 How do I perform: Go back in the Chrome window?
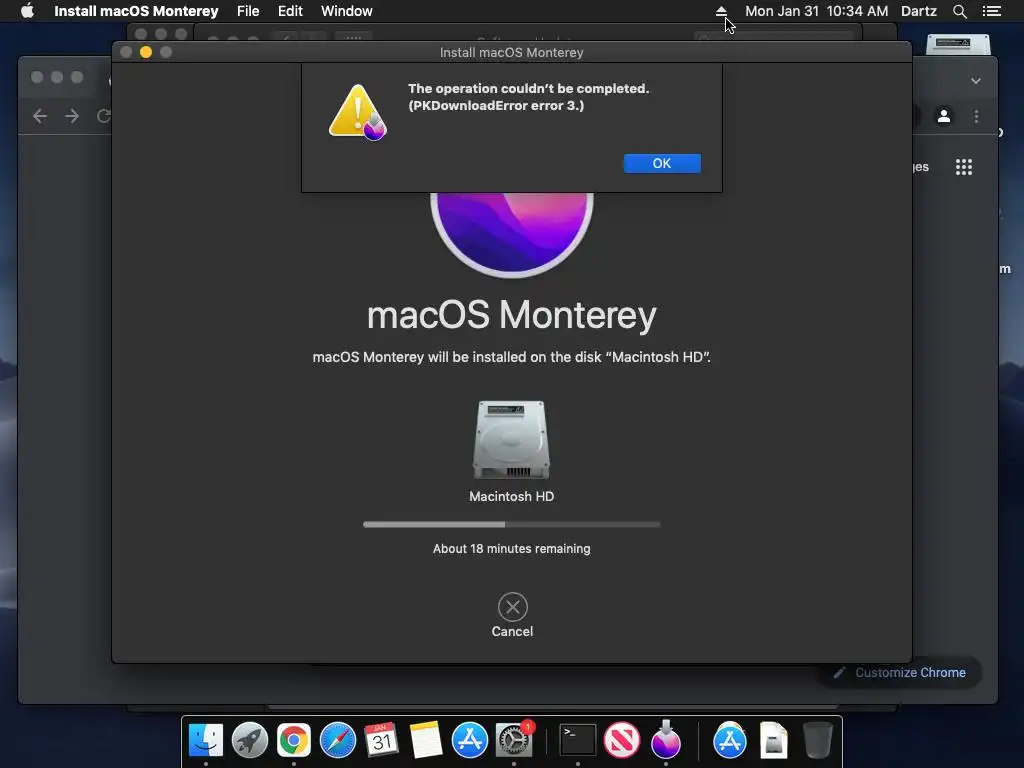tap(40, 116)
